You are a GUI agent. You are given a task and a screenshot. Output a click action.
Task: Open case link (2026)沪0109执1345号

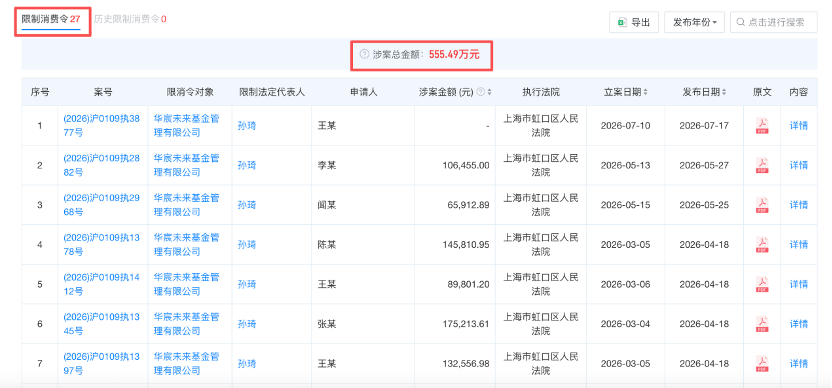[101, 324]
